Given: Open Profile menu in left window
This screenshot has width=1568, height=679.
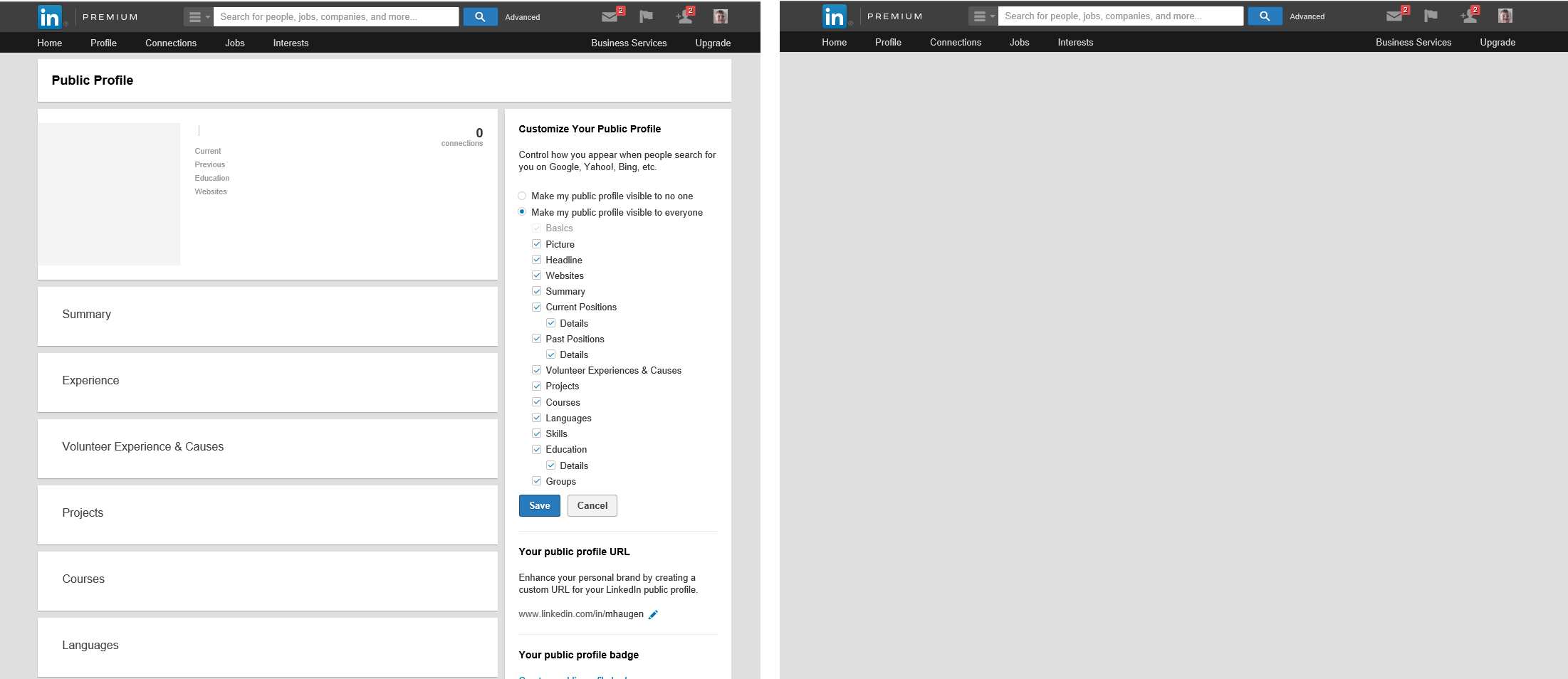Looking at the screenshot, I should (x=103, y=43).
